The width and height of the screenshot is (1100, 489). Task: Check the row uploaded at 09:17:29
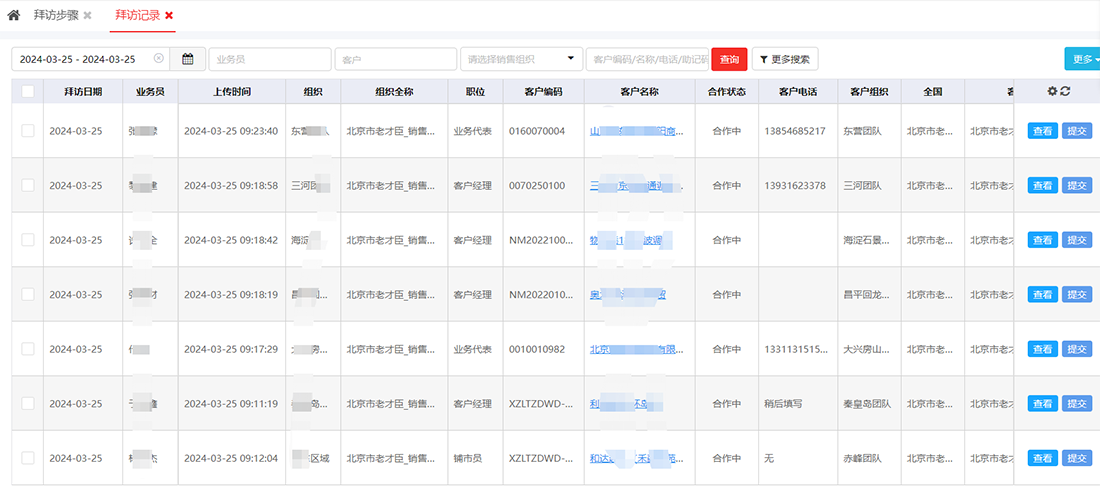(27, 349)
